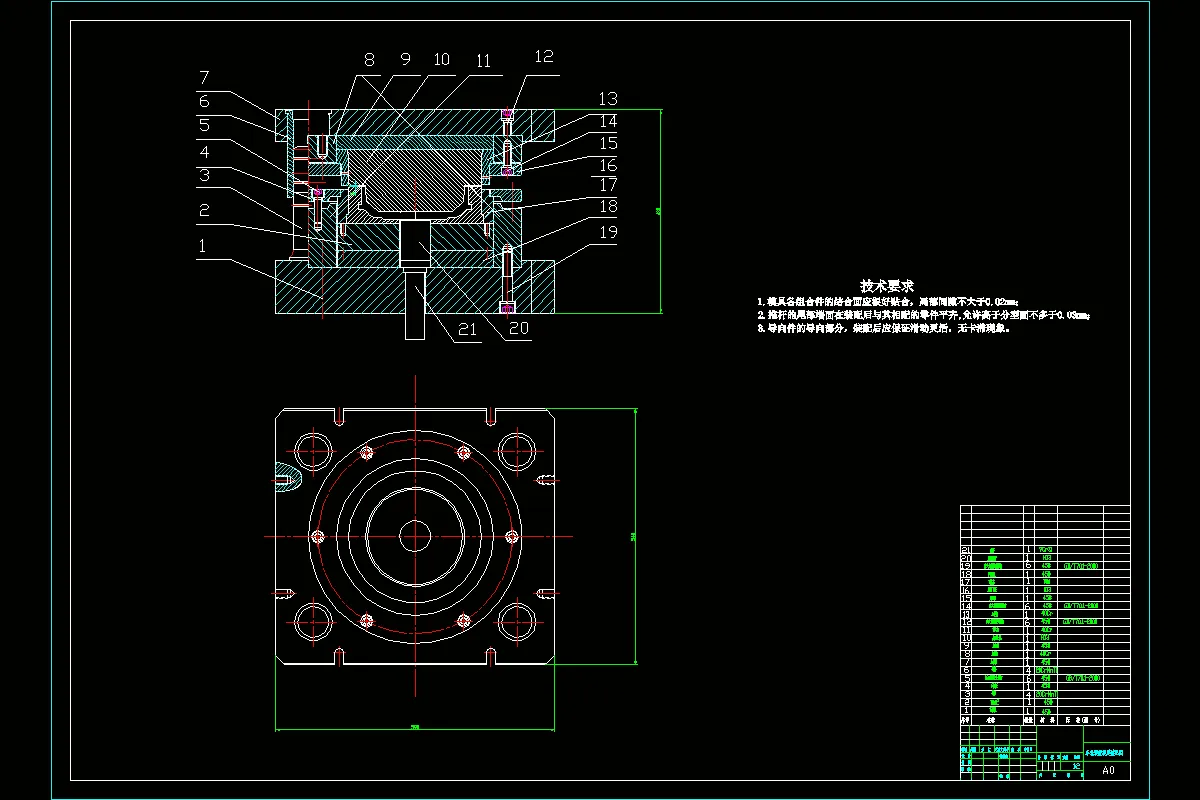Select technical requirement line 3 about guide parts
The height and width of the screenshot is (800, 1200).
(883, 328)
